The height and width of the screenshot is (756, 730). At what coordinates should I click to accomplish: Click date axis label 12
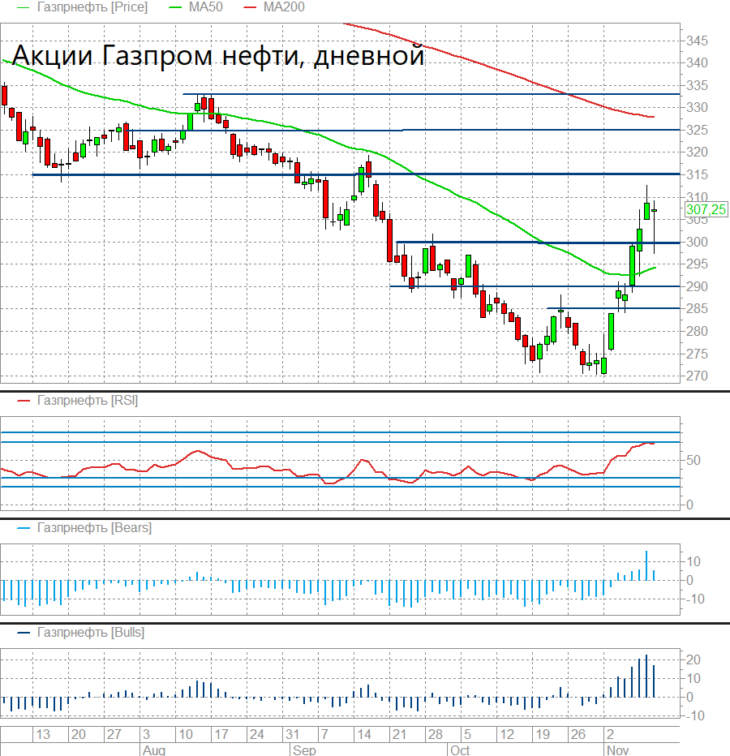(506, 735)
